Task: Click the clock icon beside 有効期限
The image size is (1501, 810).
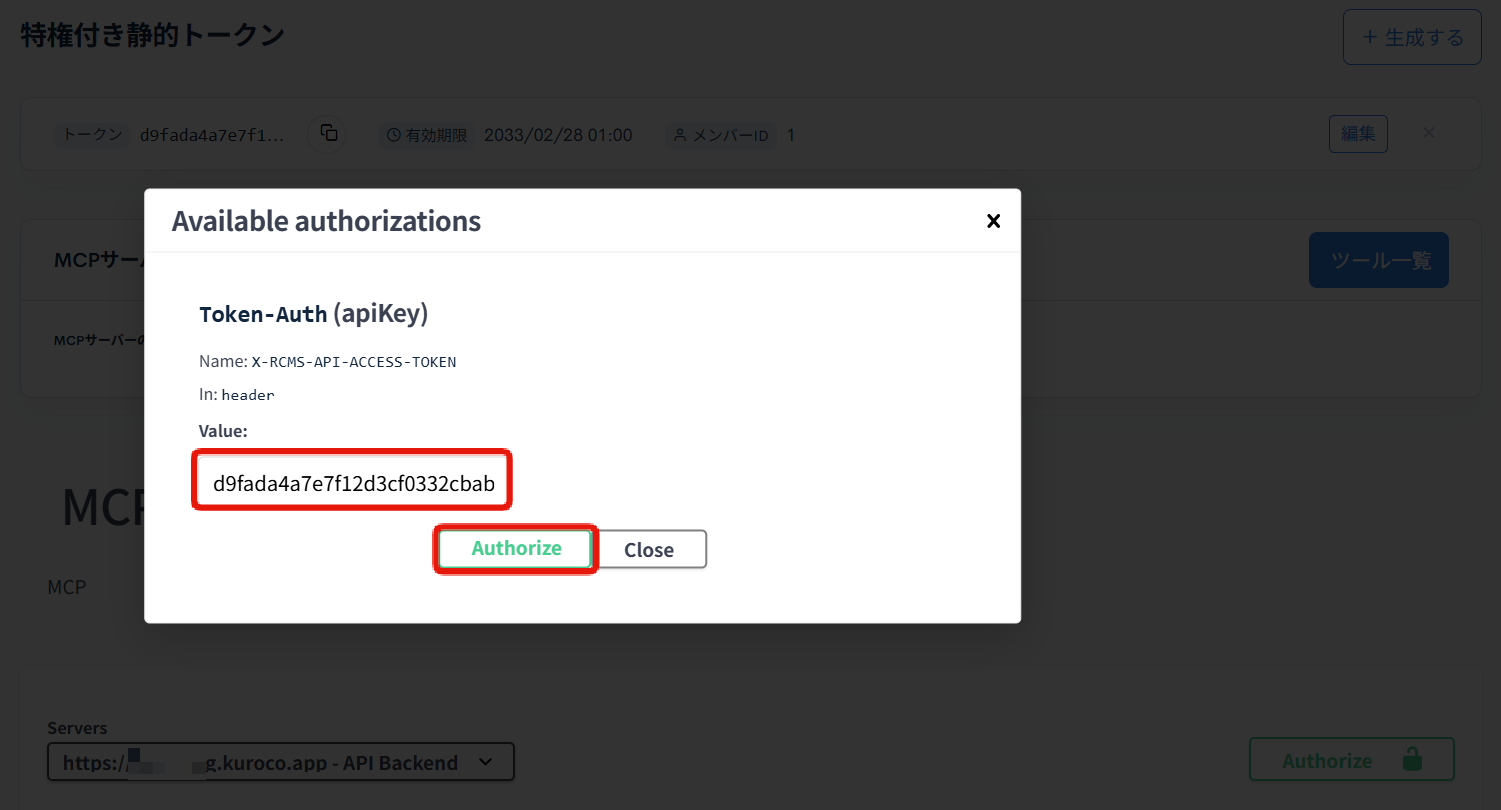Action: [x=394, y=134]
